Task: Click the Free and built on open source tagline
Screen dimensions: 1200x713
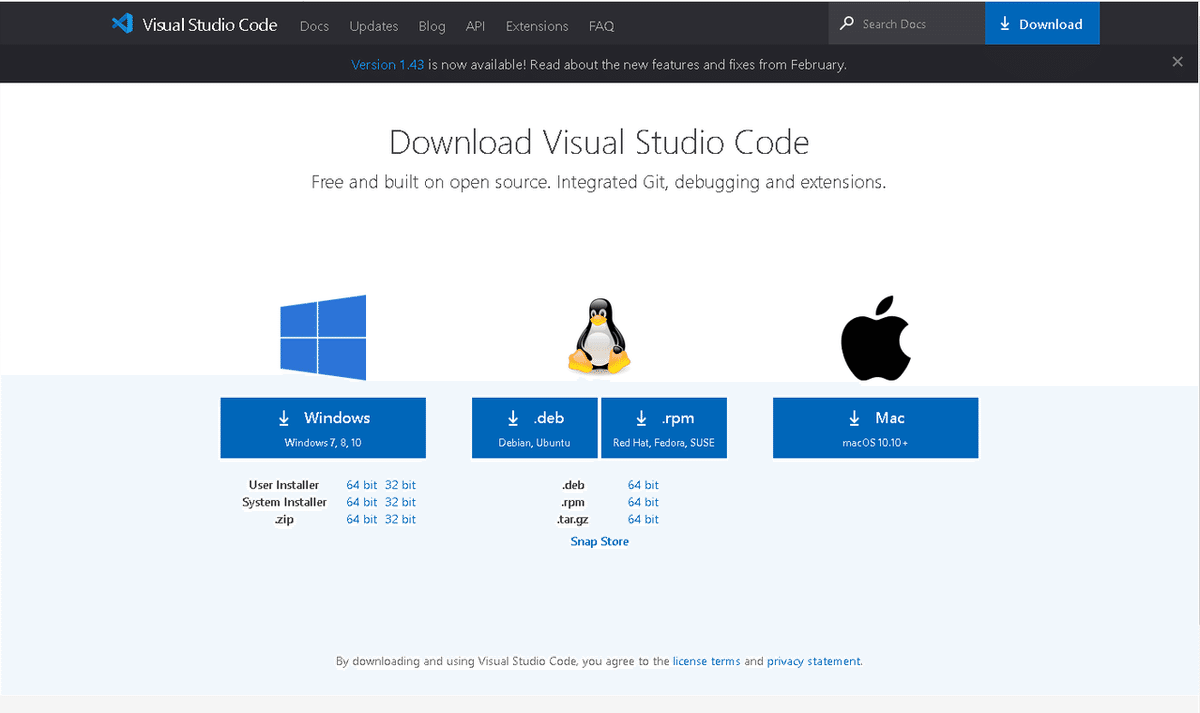Action: click(599, 182)
